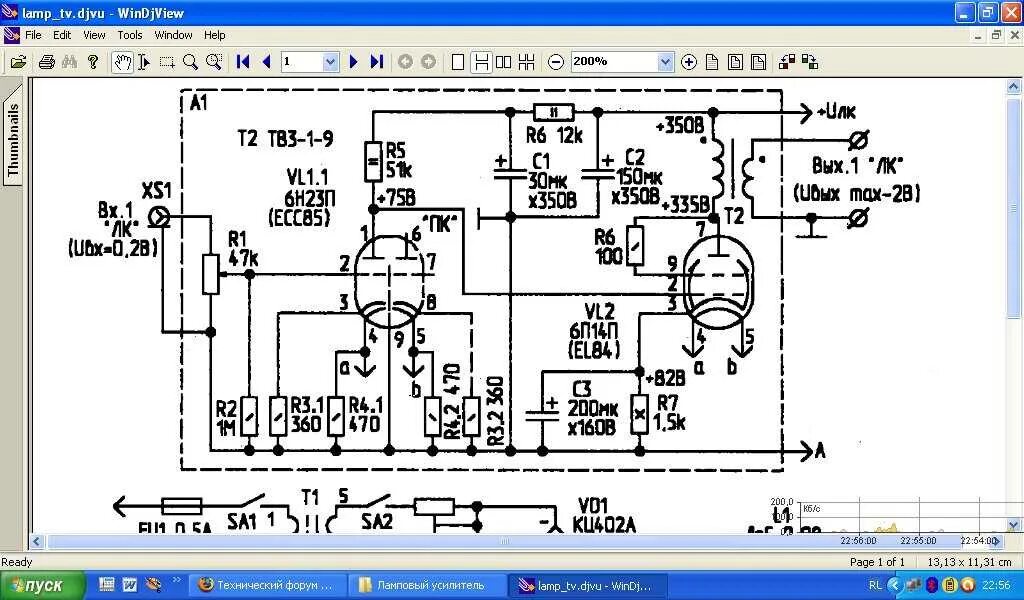Click lamp_tv.djvu WinDjView taskbar button
This screenshot has width=1024, height=600.
[x=586, y=586]
